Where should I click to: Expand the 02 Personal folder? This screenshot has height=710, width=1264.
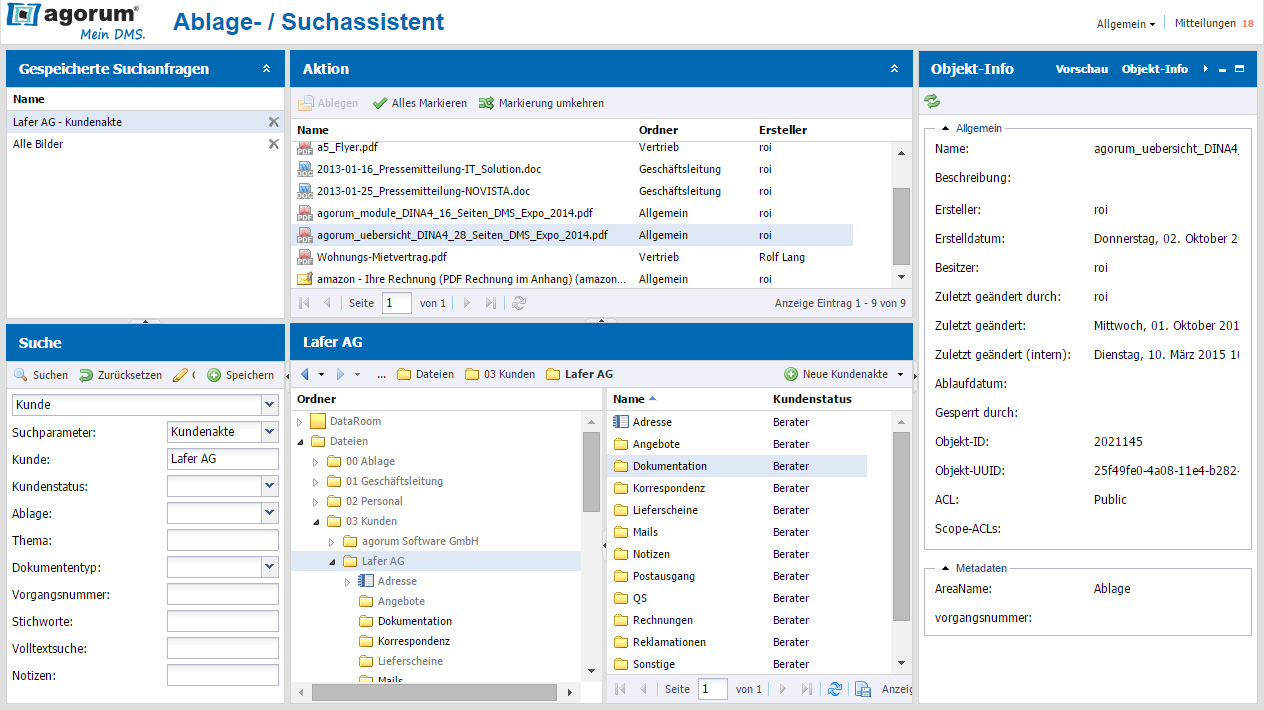[315, 502]
